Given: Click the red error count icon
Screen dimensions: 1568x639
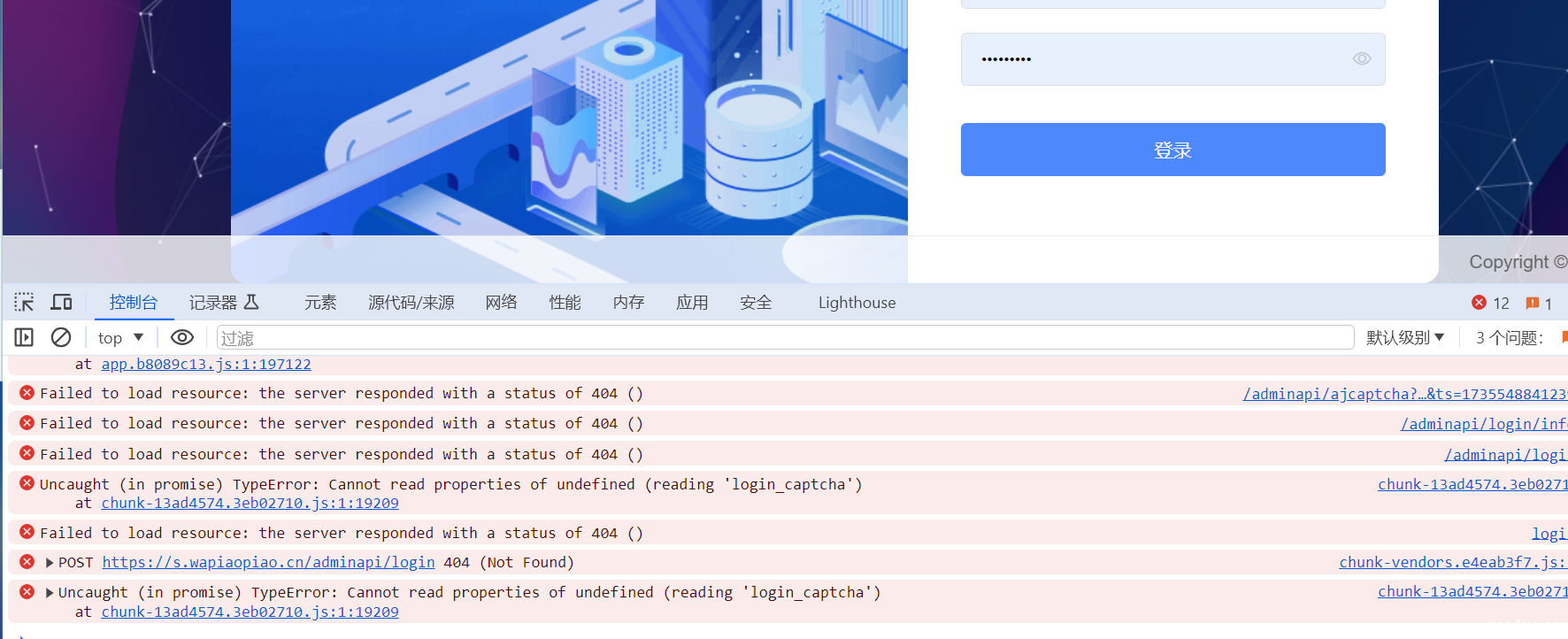Looking at the screenshot, I should tap(1479, 303).
